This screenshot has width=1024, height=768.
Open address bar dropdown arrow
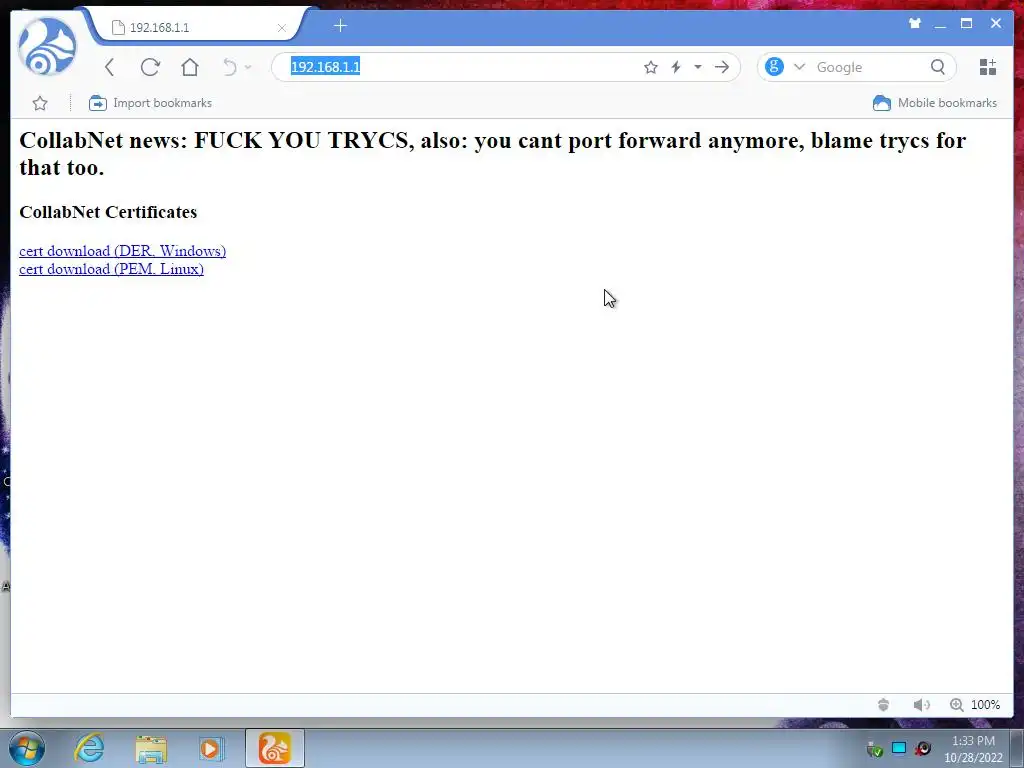tap(697, 67)
